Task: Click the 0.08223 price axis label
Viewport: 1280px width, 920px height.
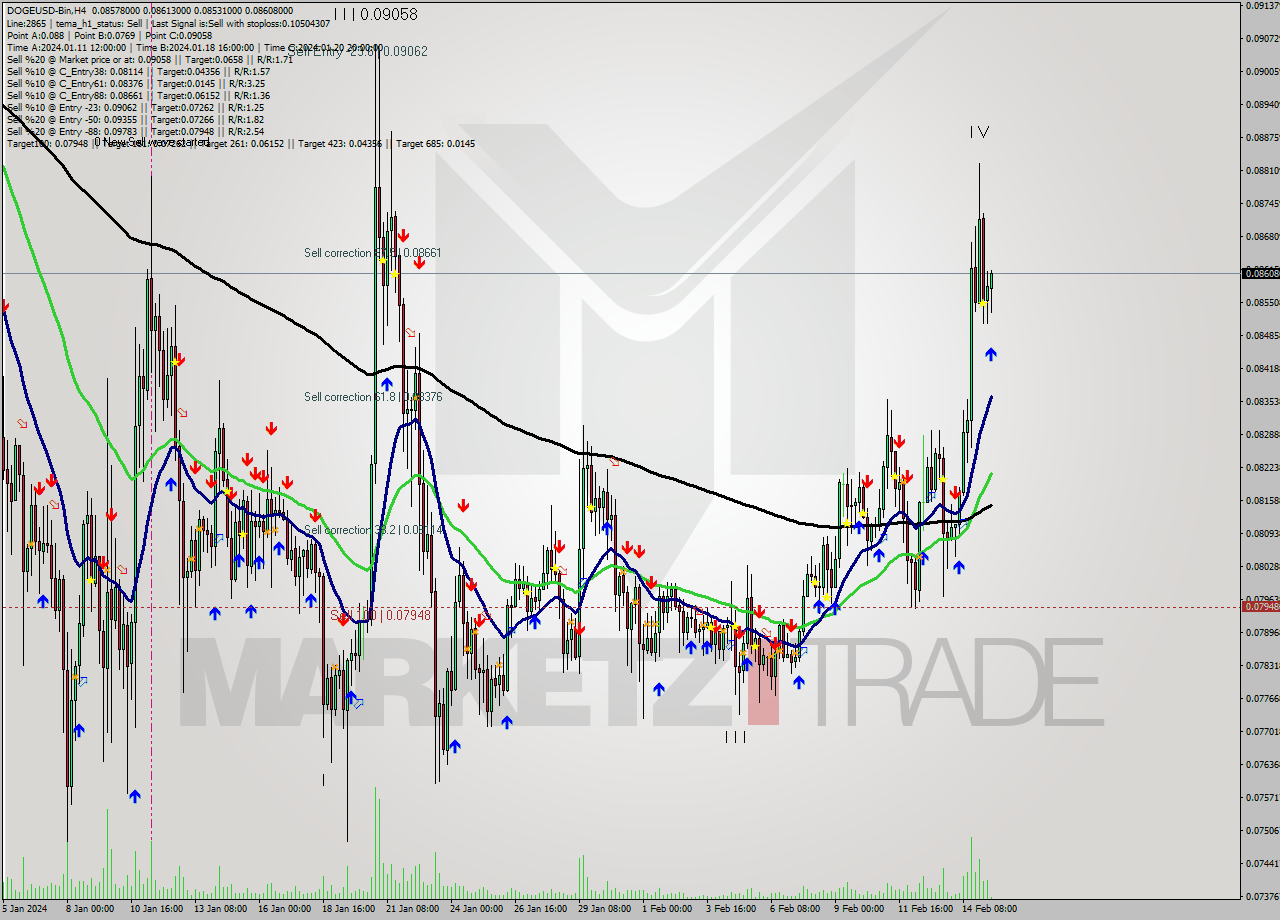Action: (1262, 468)
